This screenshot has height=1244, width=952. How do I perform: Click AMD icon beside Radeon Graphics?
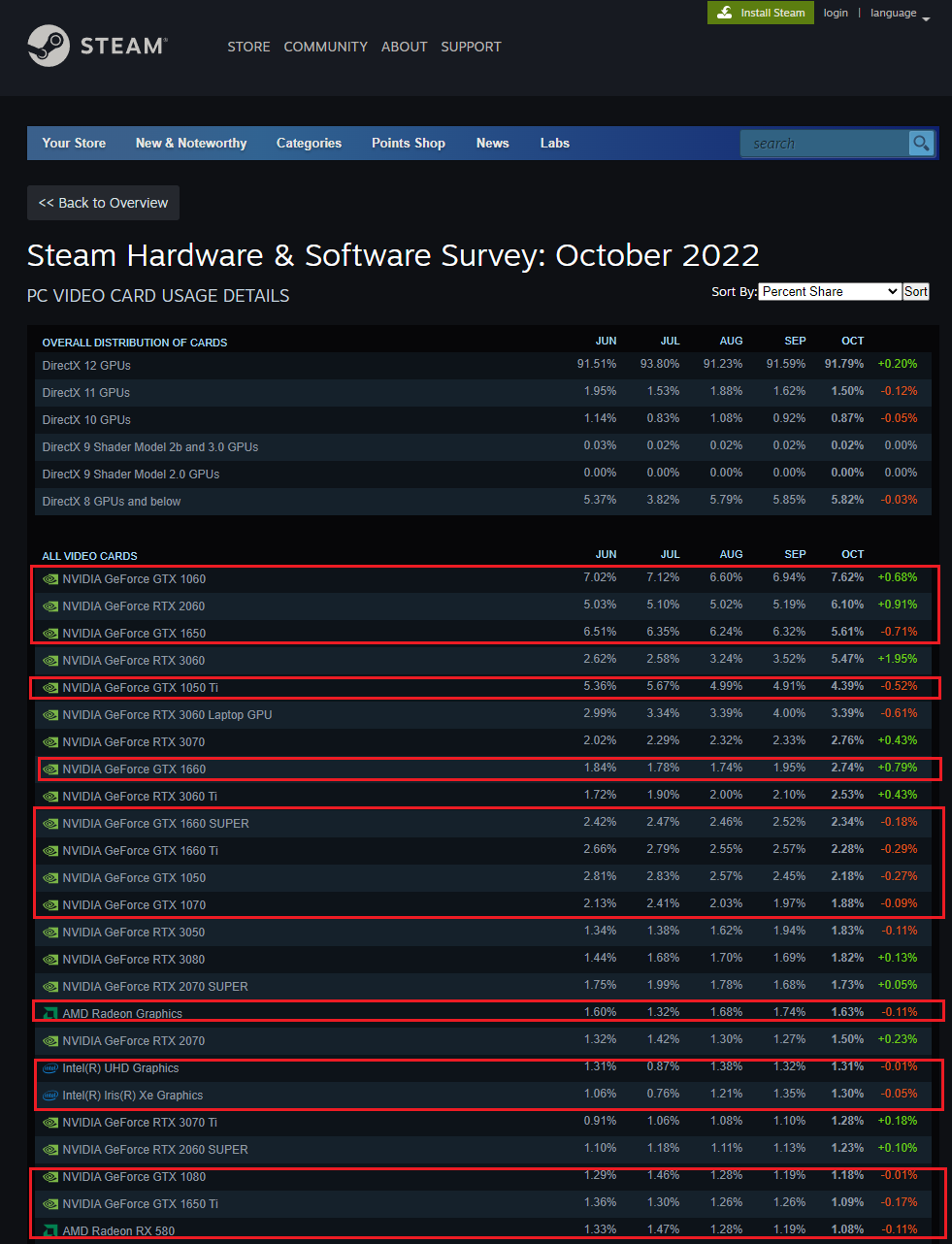[50, 1013]
